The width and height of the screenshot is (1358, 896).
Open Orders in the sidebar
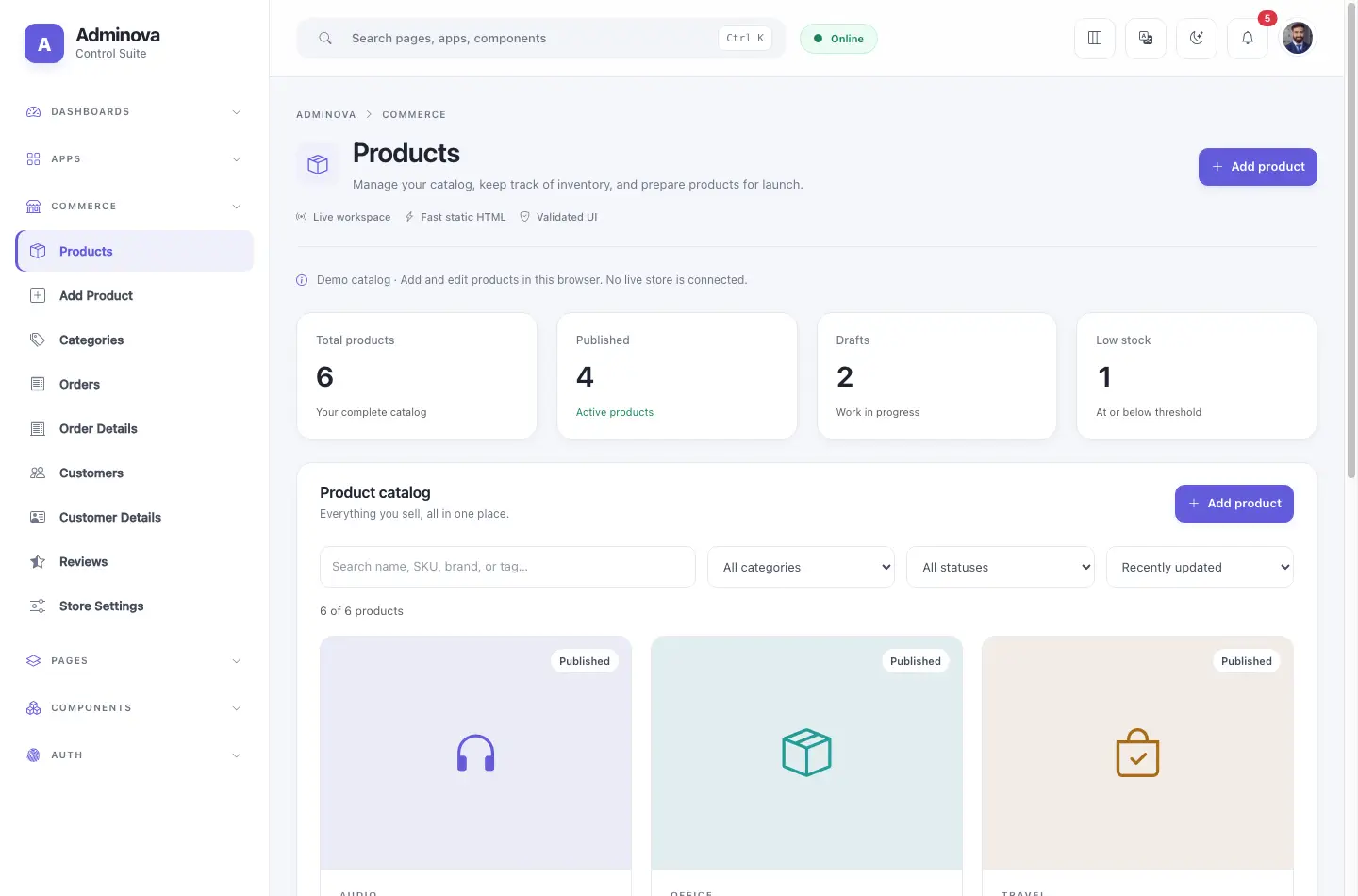(x=135, y=384)
